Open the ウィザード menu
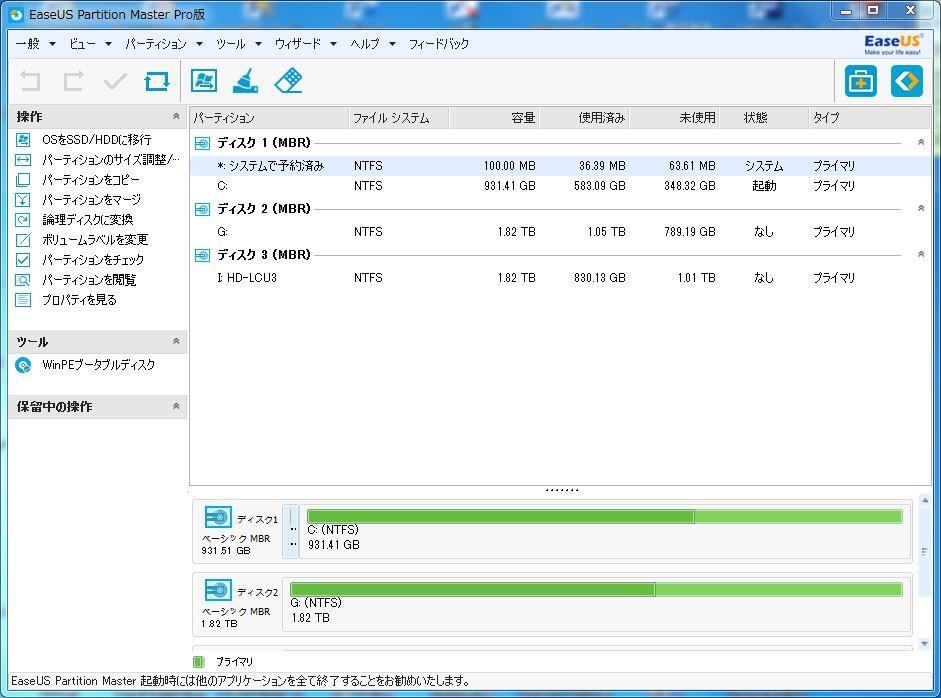The width and height of the screenshot is (941, 698). (x=305, y=44)
